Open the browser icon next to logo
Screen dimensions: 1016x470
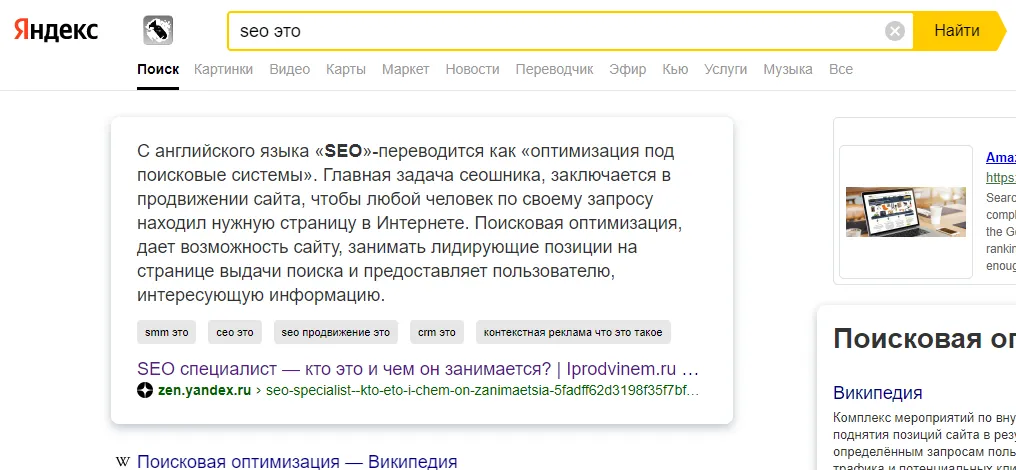(x=158, y=30)
